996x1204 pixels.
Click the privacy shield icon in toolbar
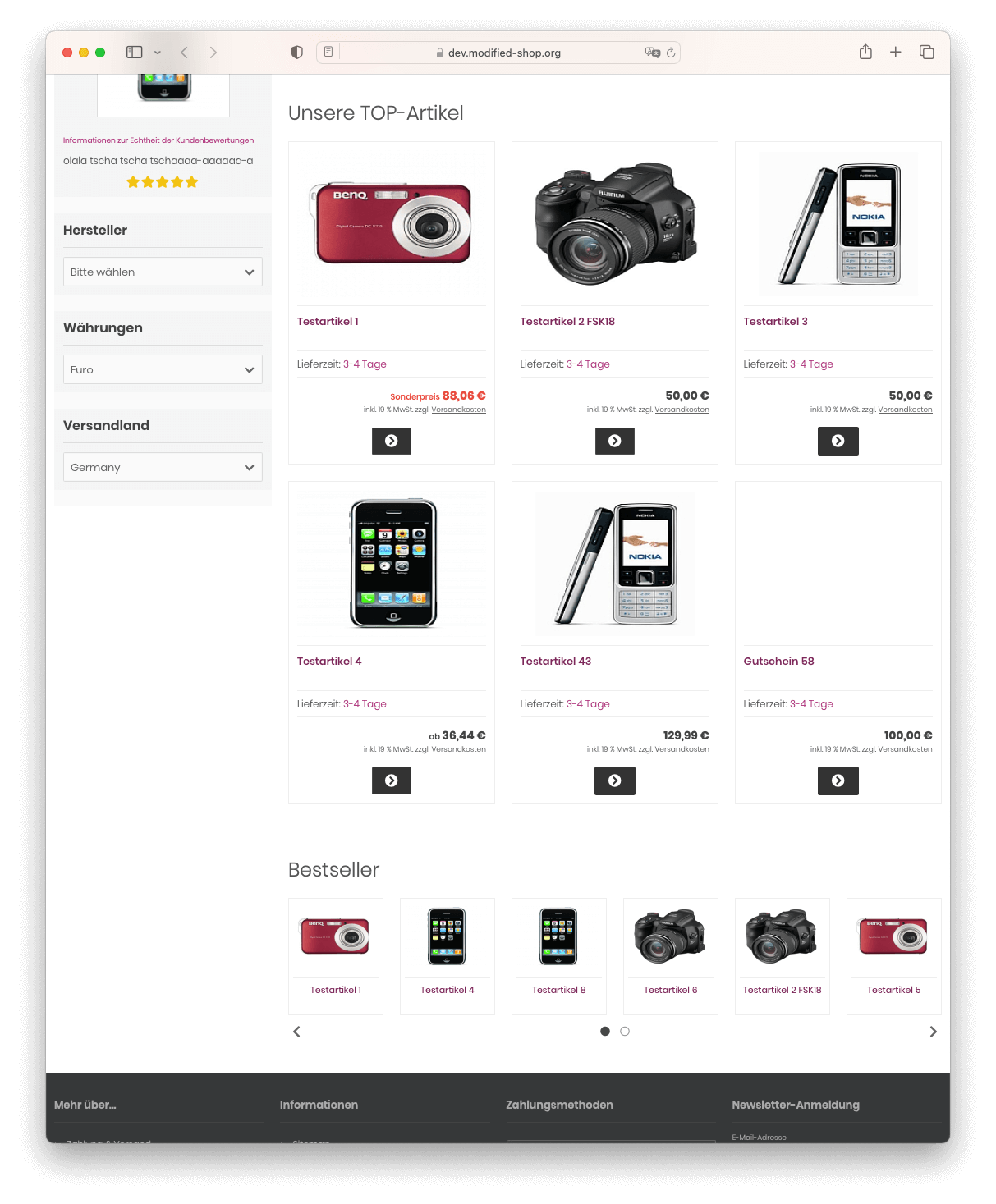coord(297,53)
